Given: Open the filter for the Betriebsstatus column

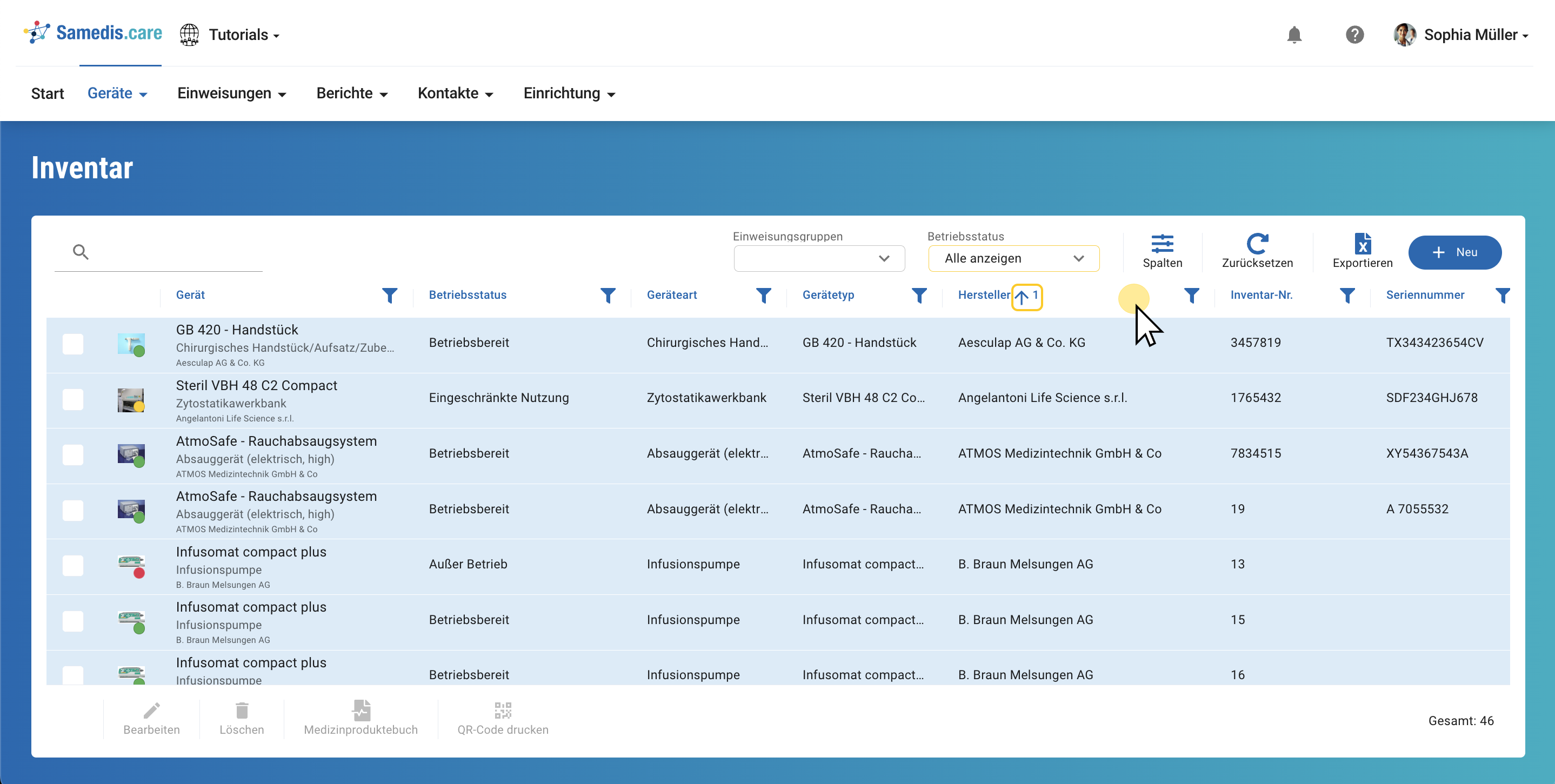Looking at the screenshot, I should tap(608, 295).
